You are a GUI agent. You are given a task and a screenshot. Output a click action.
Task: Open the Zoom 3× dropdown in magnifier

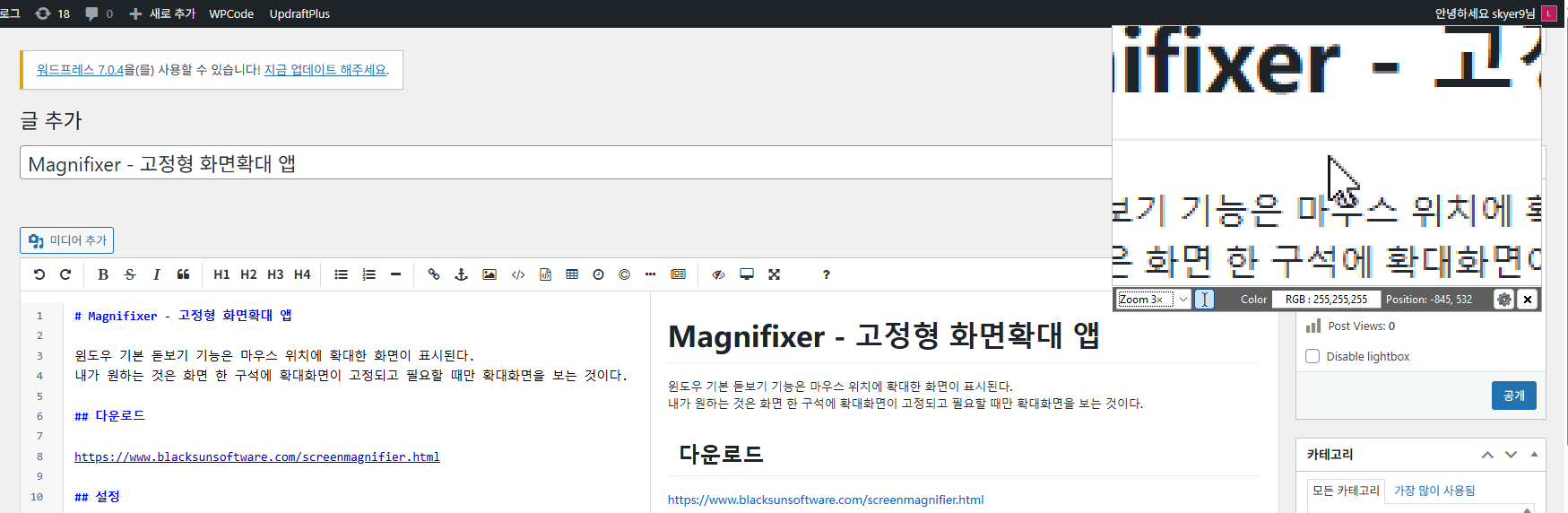1153,300
